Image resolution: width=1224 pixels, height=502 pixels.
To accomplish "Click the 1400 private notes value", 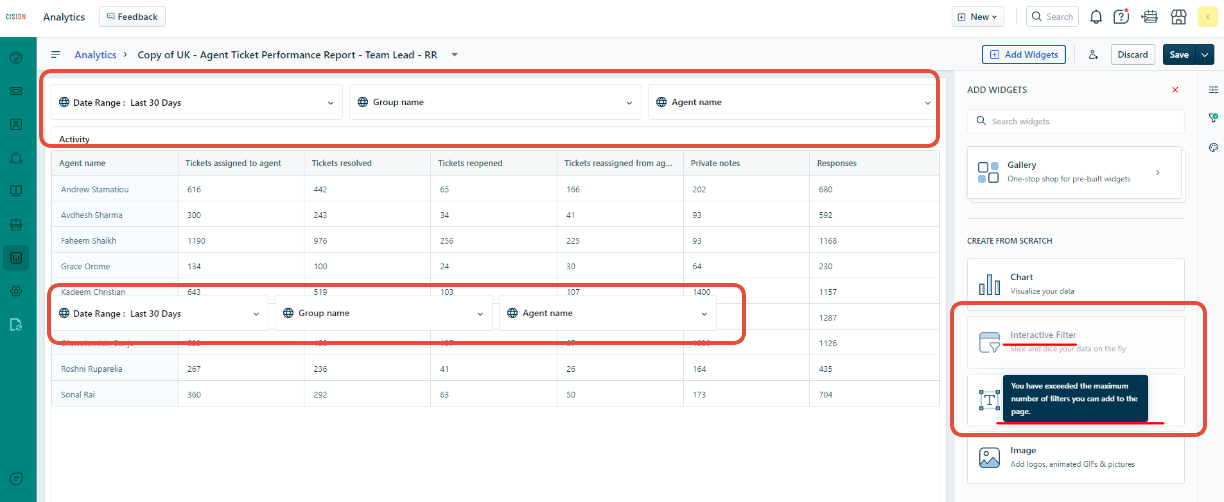I will pyautogui.click(x=701, y=292).
